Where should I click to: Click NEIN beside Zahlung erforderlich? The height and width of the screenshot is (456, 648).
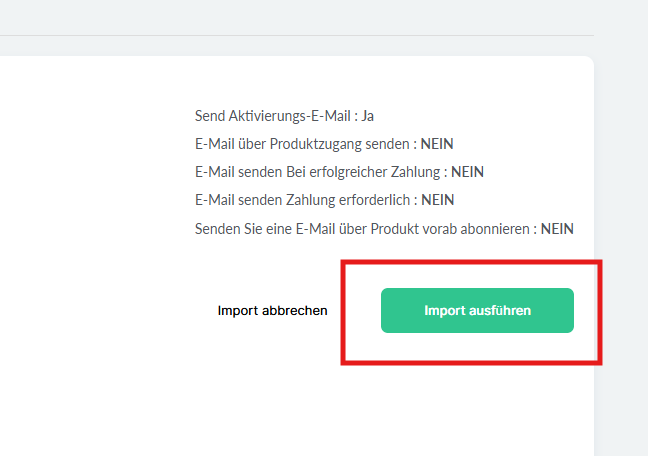click(x=437, y=200)
